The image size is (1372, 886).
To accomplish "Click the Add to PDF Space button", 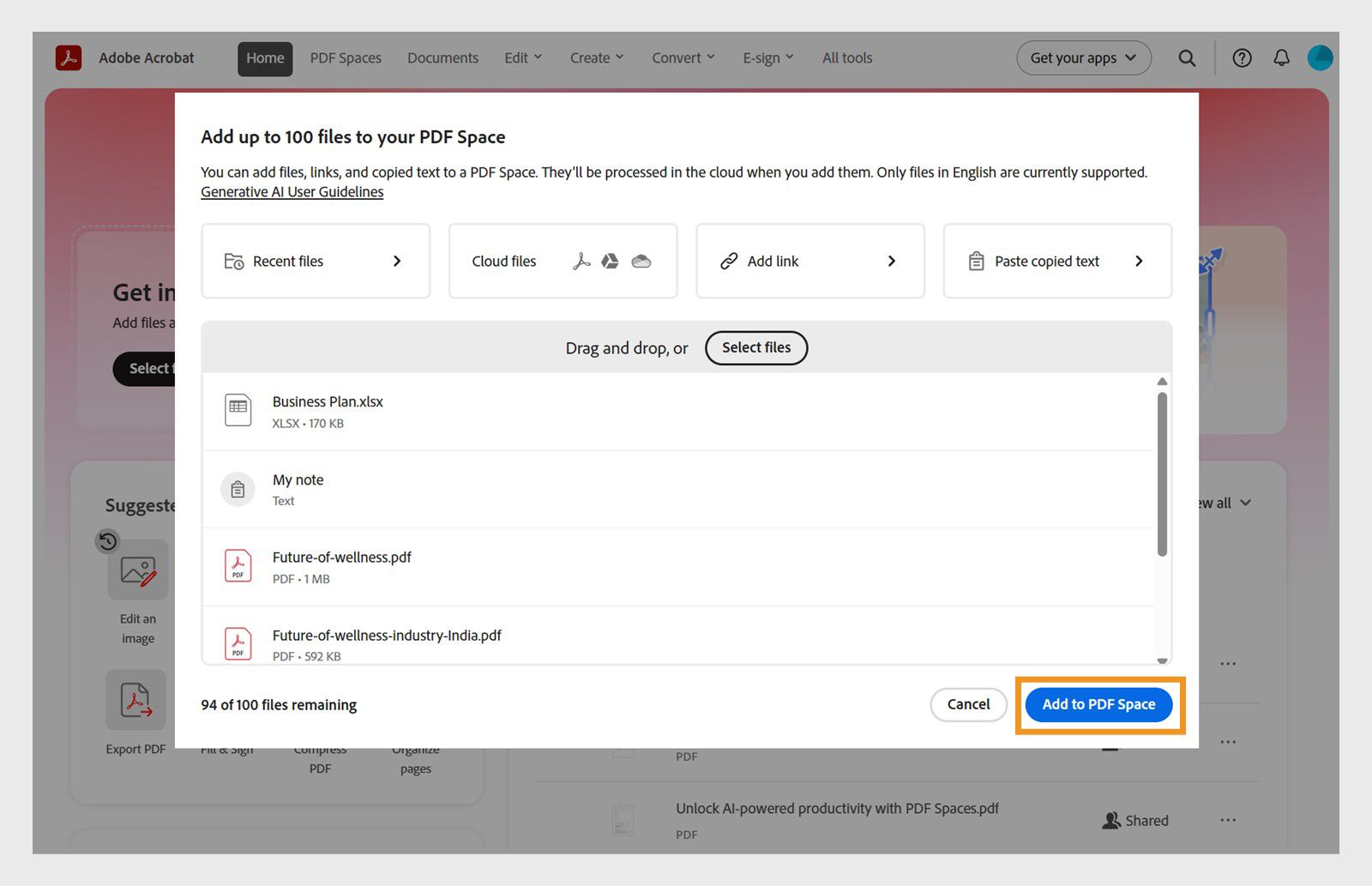I will pos(1098,704).
